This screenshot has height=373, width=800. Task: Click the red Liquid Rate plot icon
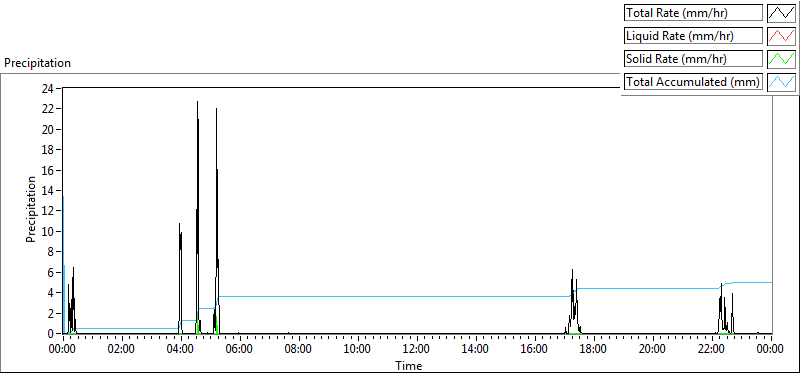pos(782,36)
